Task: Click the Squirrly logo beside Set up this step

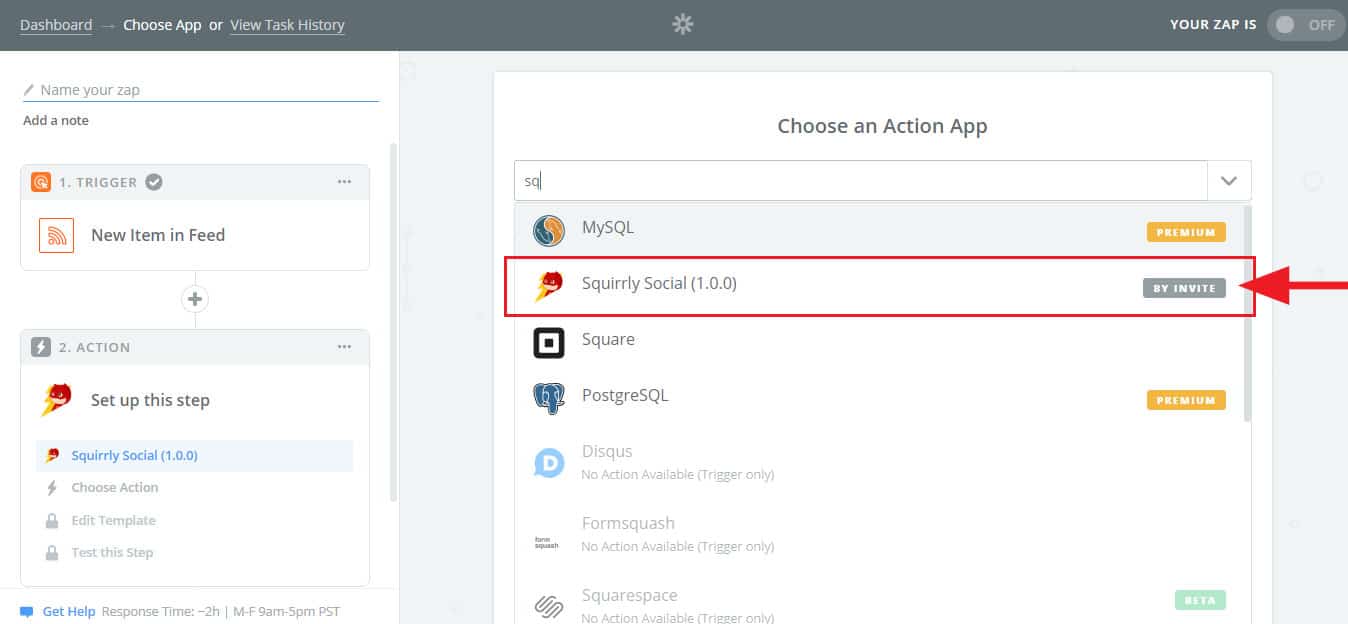Action: (x=57, y=400)
